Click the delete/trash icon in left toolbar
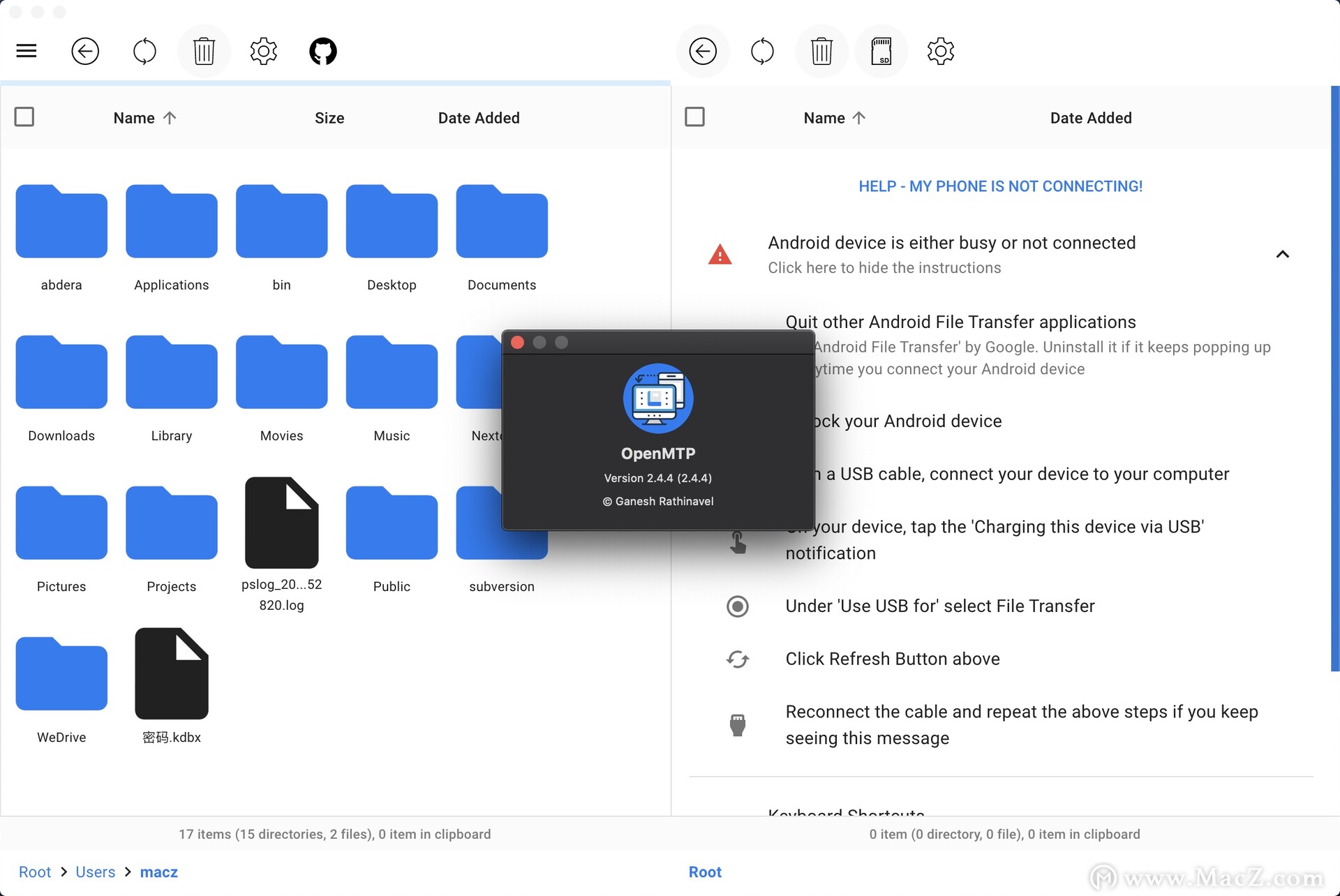Viewport: 1340px width, 896px height. pyautogui.click(x=205, y=51)
